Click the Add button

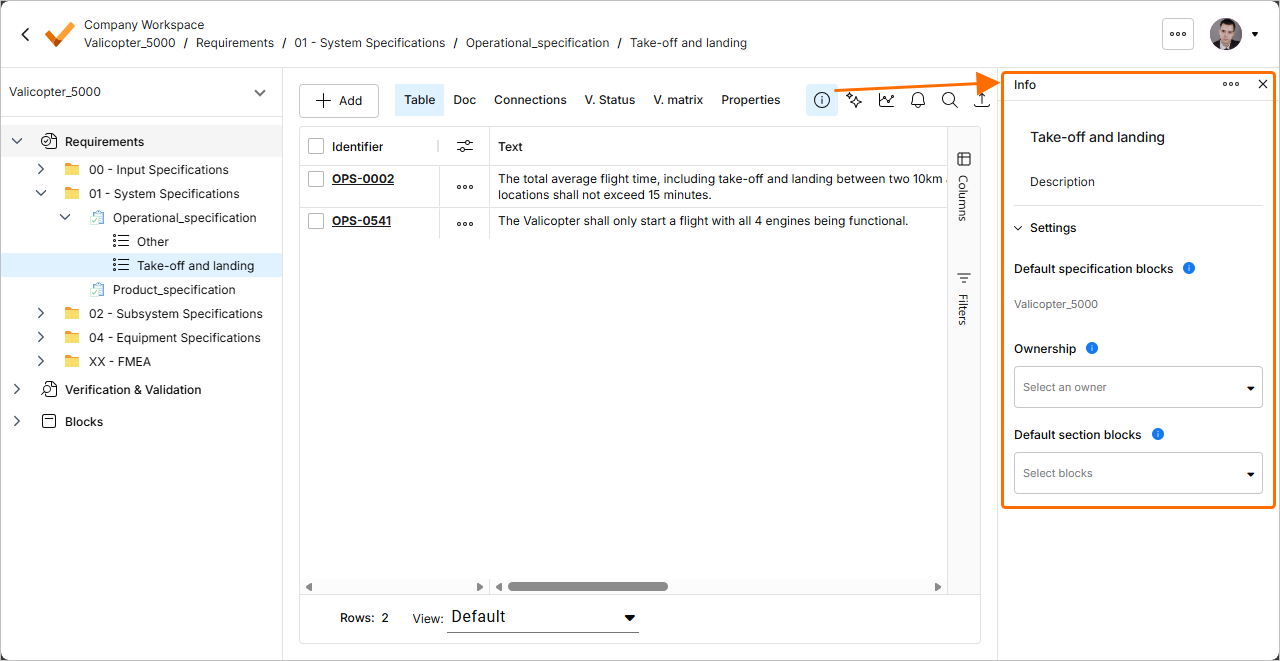tap(339, 101)
